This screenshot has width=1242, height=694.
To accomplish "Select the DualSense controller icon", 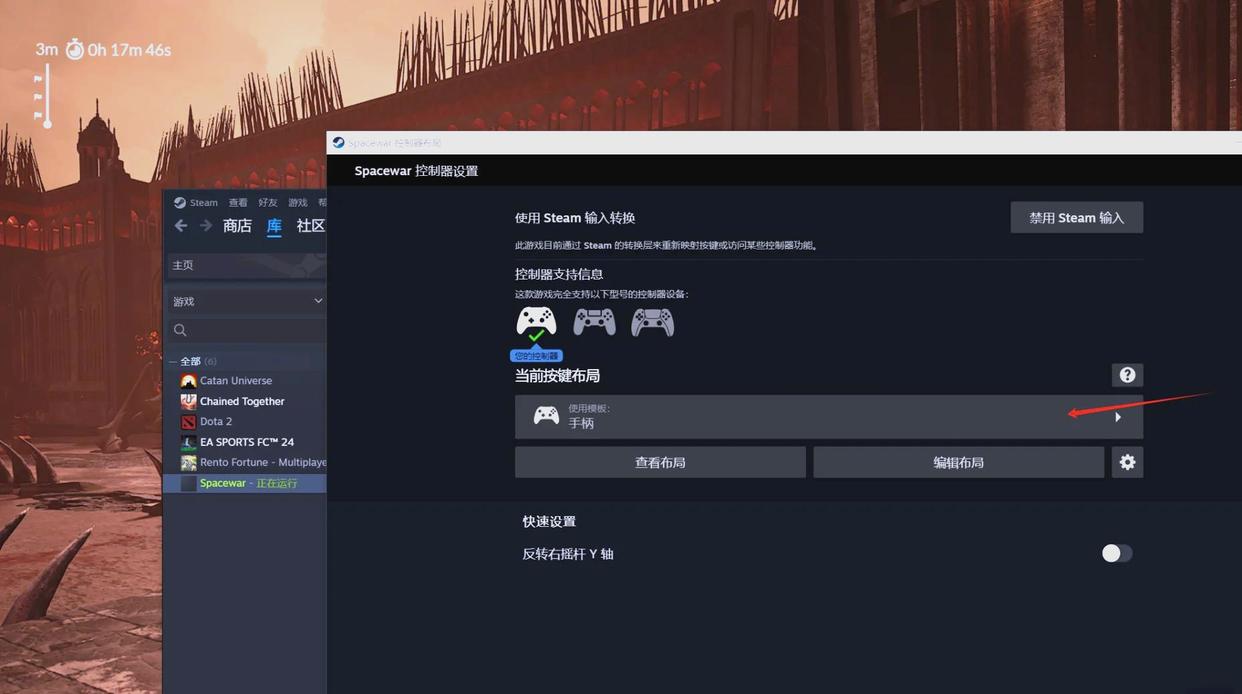I will click(652, 322).
